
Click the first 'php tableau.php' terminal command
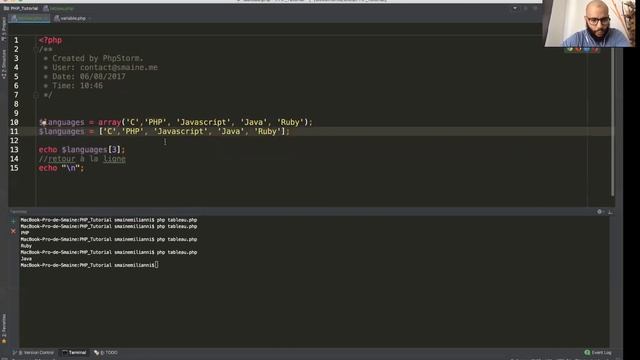click(x=177, y=220)
